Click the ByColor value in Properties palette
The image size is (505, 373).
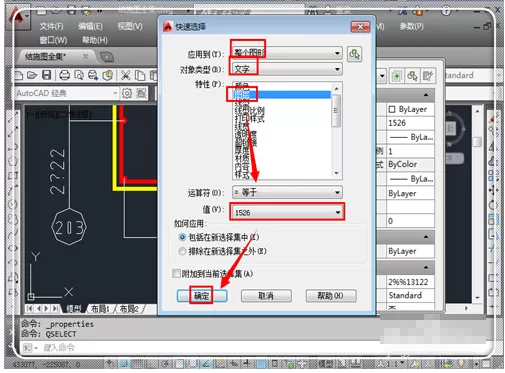410,164
